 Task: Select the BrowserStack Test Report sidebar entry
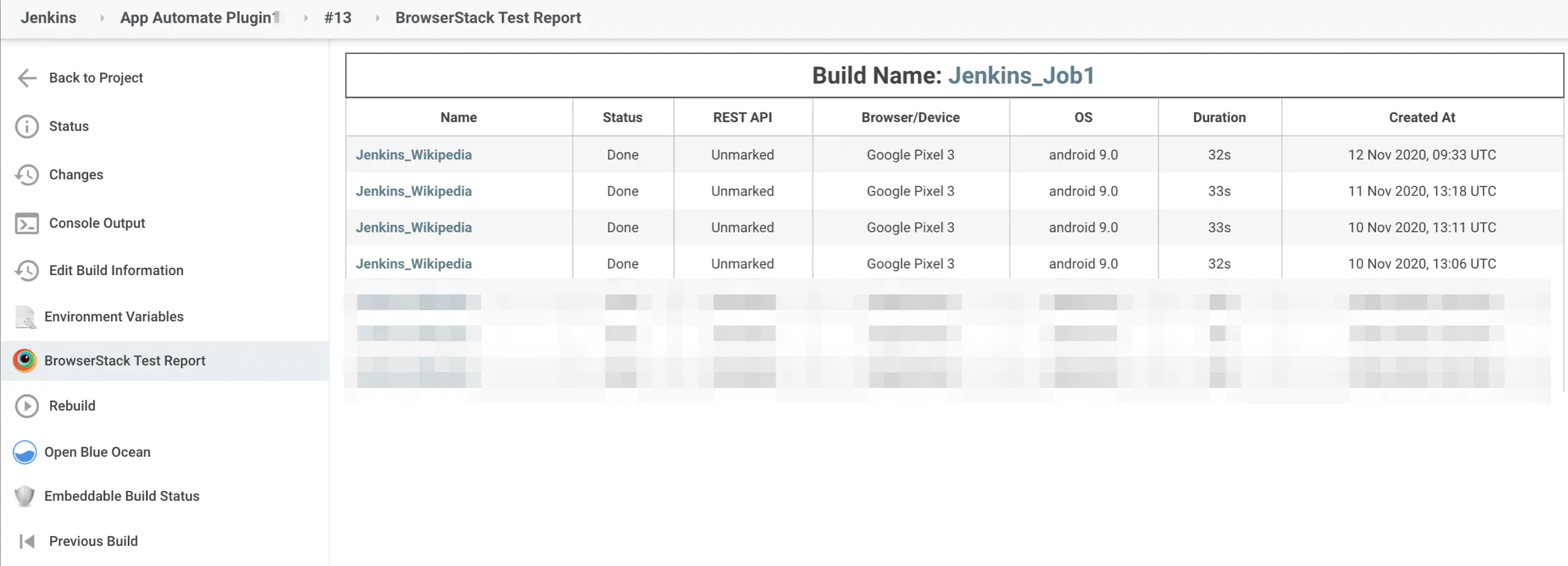click(125, 361)
